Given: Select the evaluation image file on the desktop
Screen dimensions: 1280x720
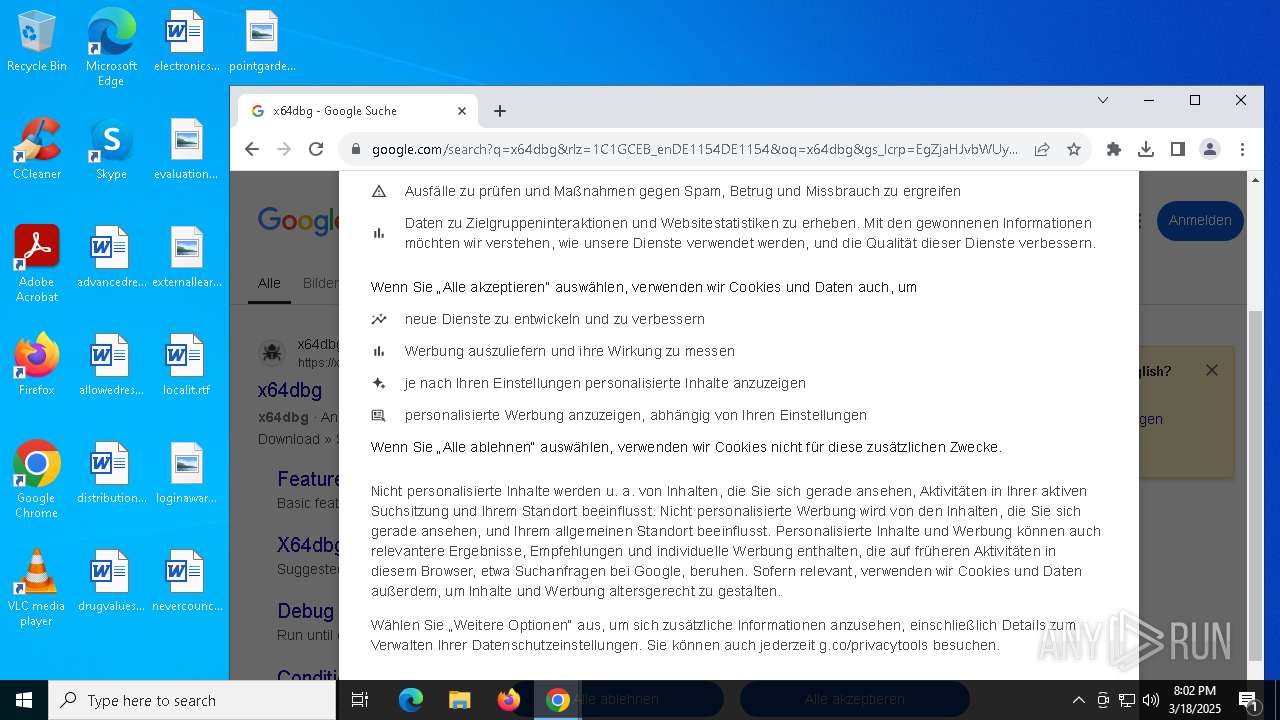Looking at the screenshot, I should coord(186,149).
